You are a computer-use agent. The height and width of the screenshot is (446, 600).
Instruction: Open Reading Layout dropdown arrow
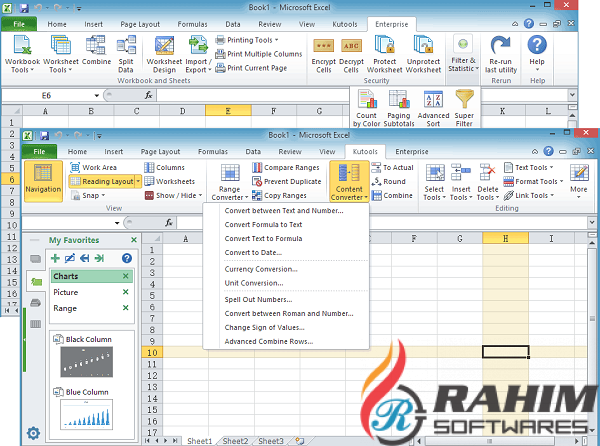138,181
